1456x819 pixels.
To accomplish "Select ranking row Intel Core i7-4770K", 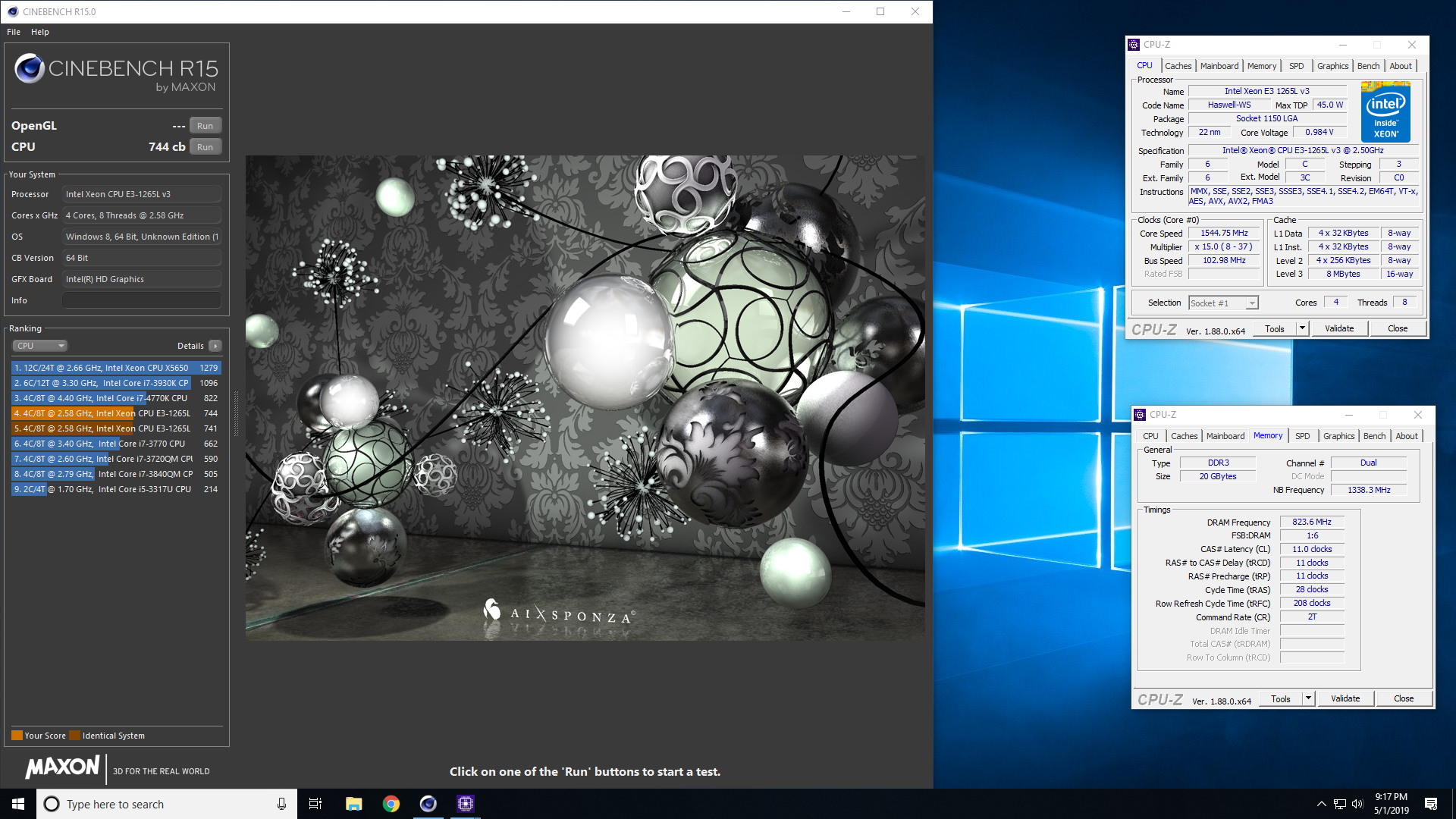I will [x=116, y=398].
